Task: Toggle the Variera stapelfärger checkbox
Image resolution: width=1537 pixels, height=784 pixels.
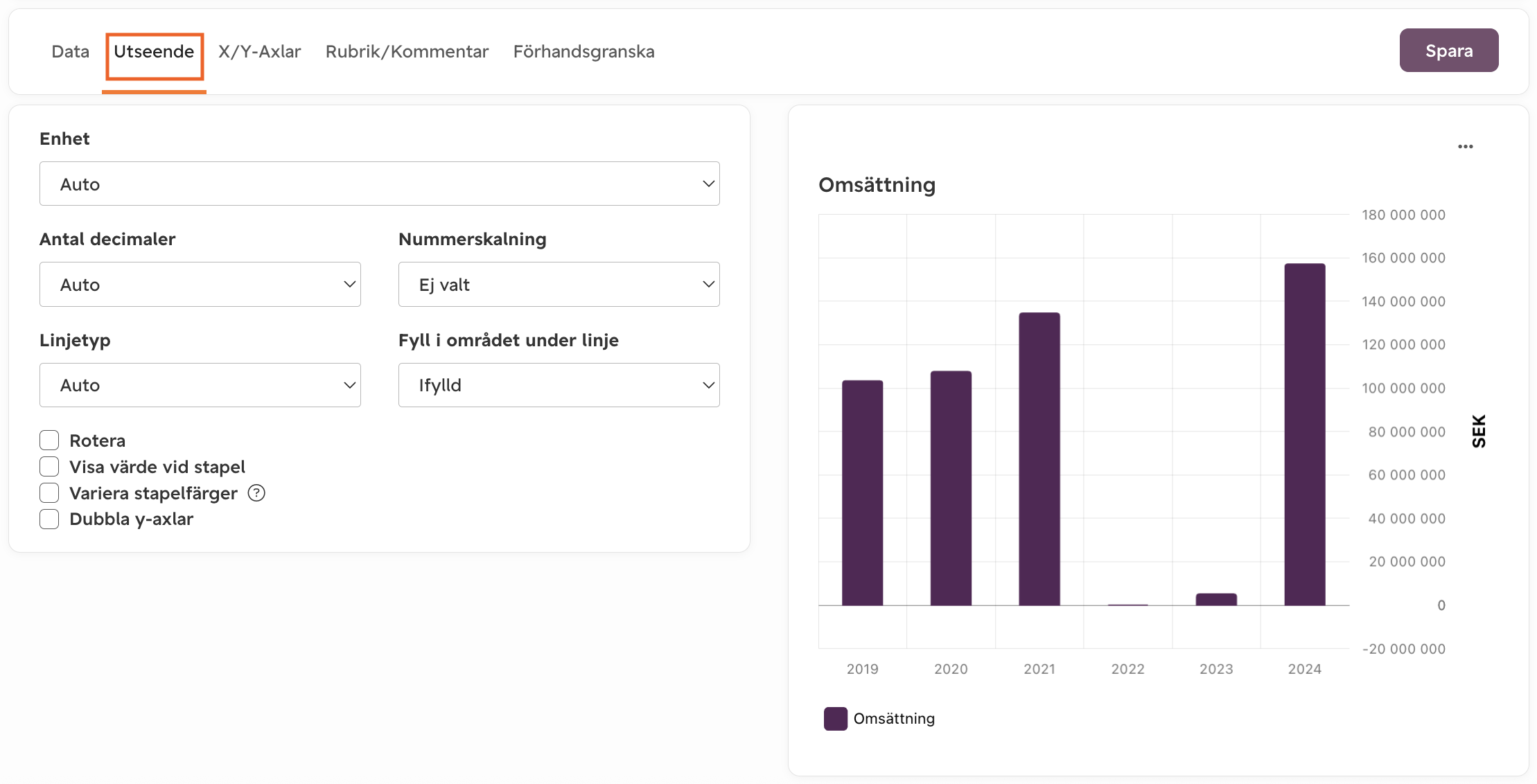Action: (49, 493)
